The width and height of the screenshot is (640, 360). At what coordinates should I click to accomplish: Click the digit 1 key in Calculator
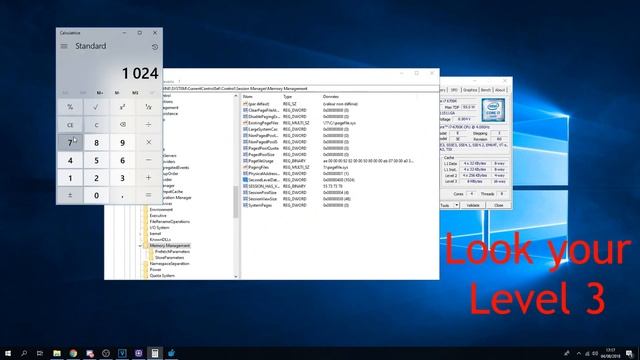[x=70, y=178]
